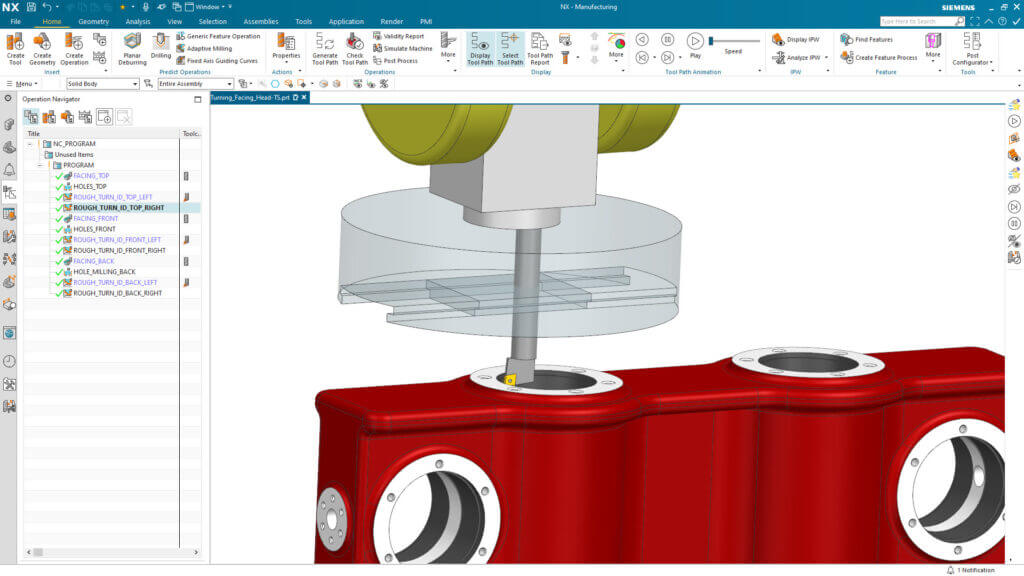The height and width of the screenshot is (576, 1024).
Task: Collapse the PROGRAM tree node
Action: [x=43, y=165]
